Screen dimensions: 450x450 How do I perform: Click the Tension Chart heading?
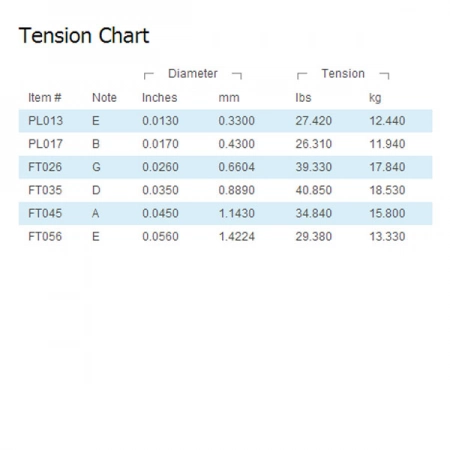[x=84, y=35]
